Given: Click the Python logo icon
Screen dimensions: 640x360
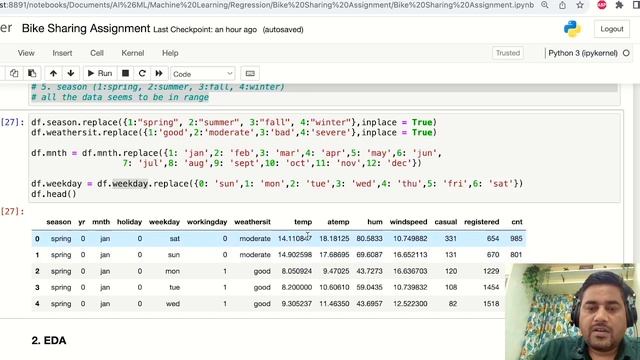Looking at the screenshot, I should tap(572, 29).
